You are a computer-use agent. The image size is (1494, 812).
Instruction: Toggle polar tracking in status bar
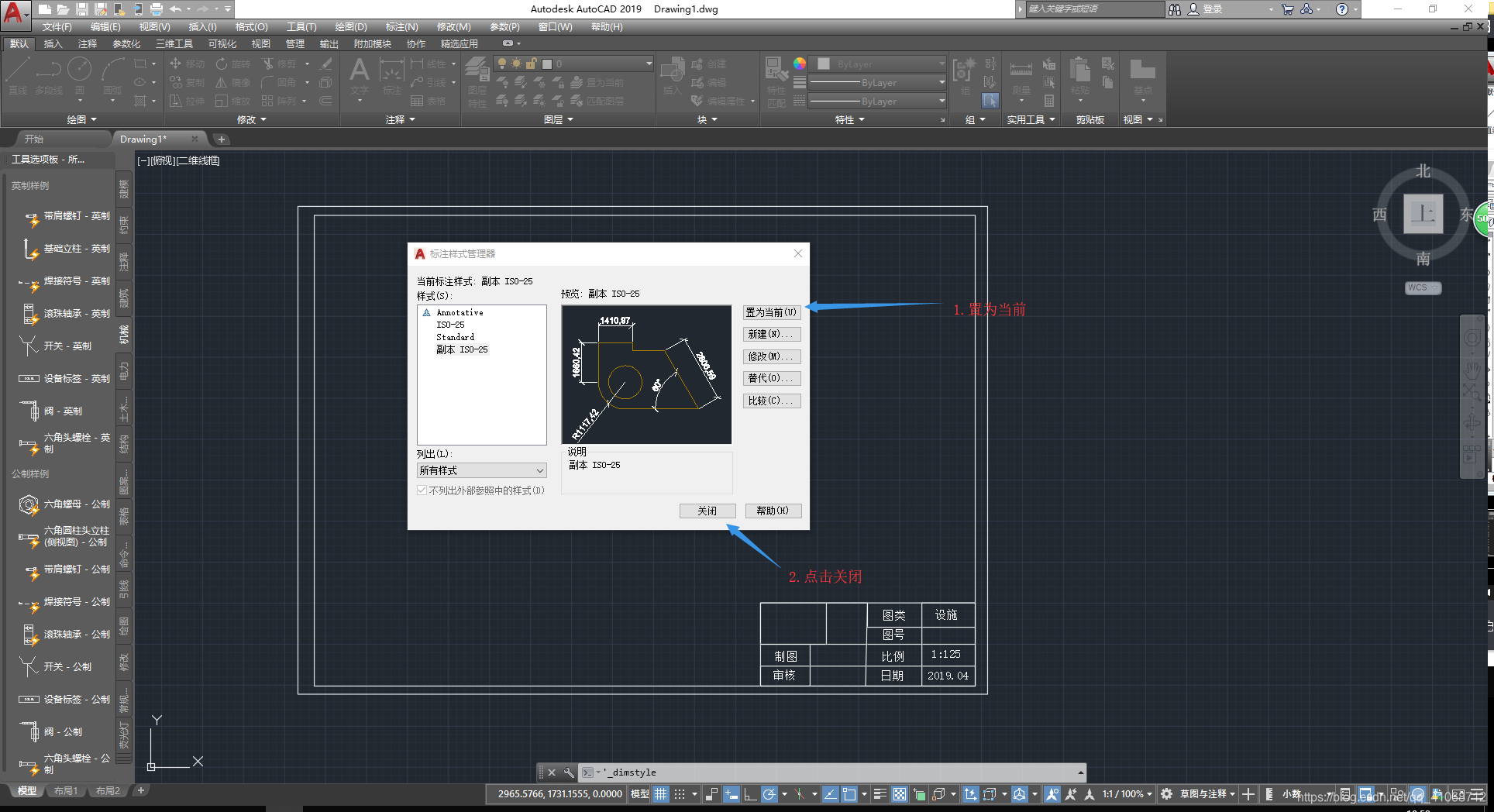tap(769, 793)
